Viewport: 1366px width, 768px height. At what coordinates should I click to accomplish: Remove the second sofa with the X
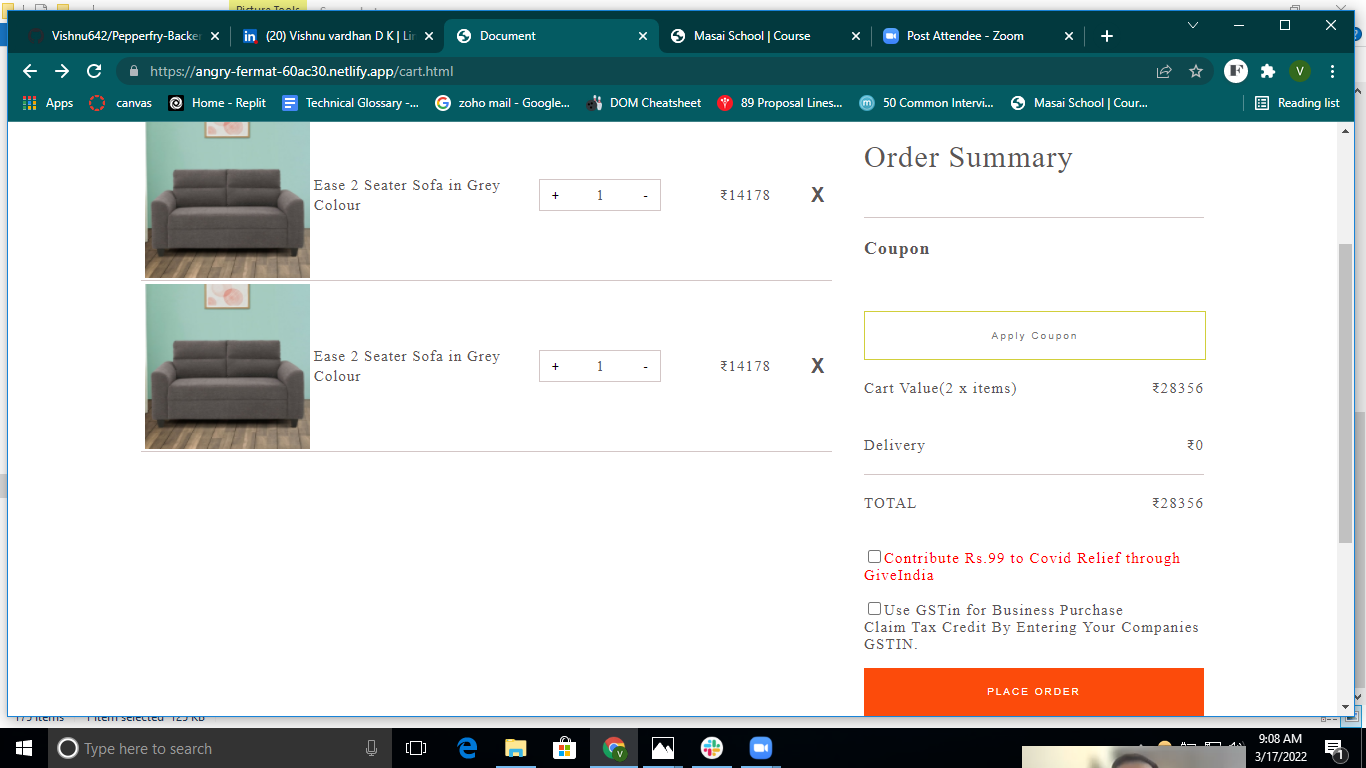tap(817, 366)
